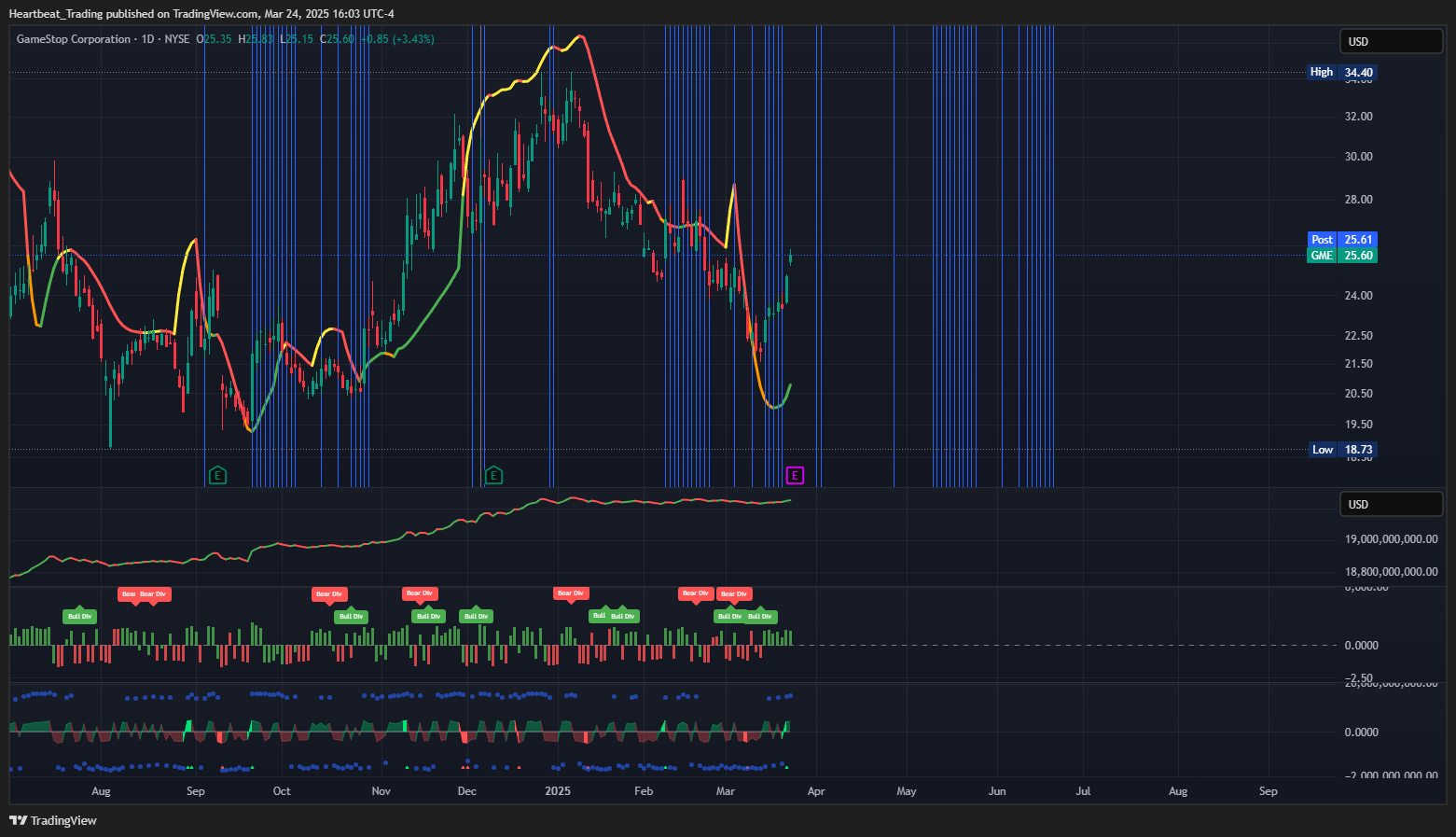Click the Mar label on the time axis
The height and width of the screenshot is (837, 1456).
(x=726, y=791)
